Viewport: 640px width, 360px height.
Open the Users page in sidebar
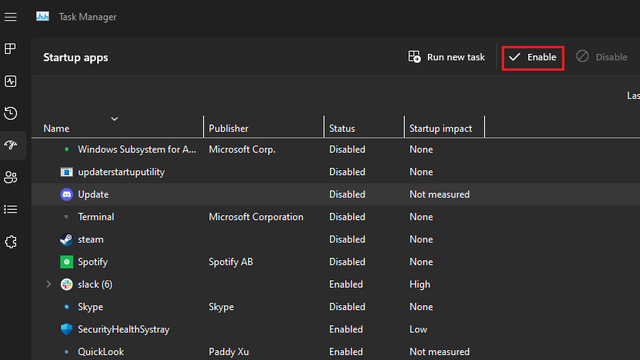pos(11,177)
